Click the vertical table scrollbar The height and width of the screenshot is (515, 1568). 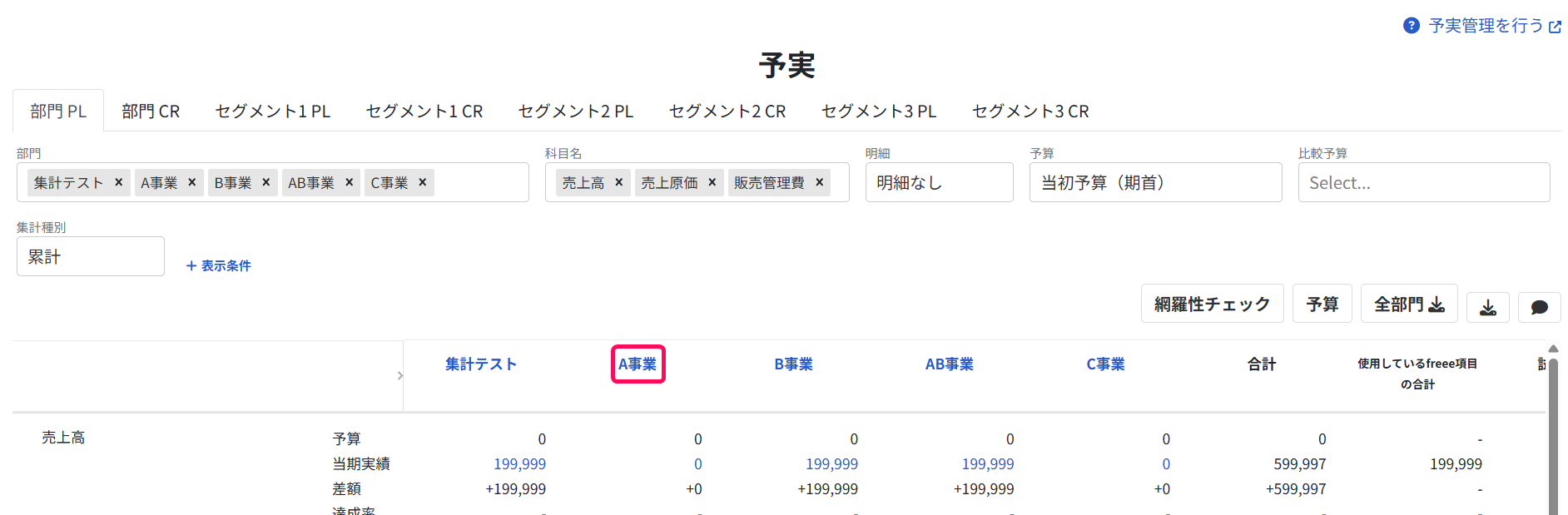click(1553, 437)
